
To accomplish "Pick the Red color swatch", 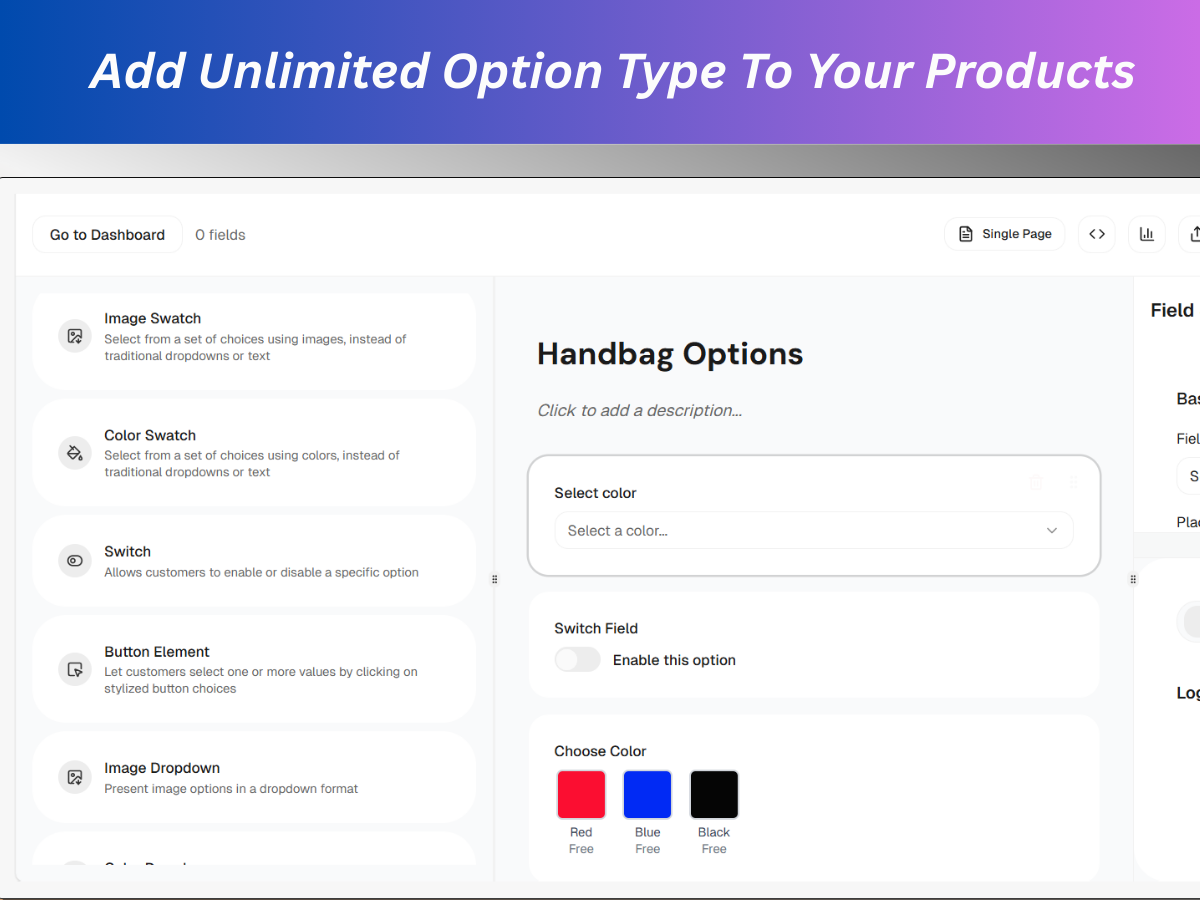I will tap(581, 795).
